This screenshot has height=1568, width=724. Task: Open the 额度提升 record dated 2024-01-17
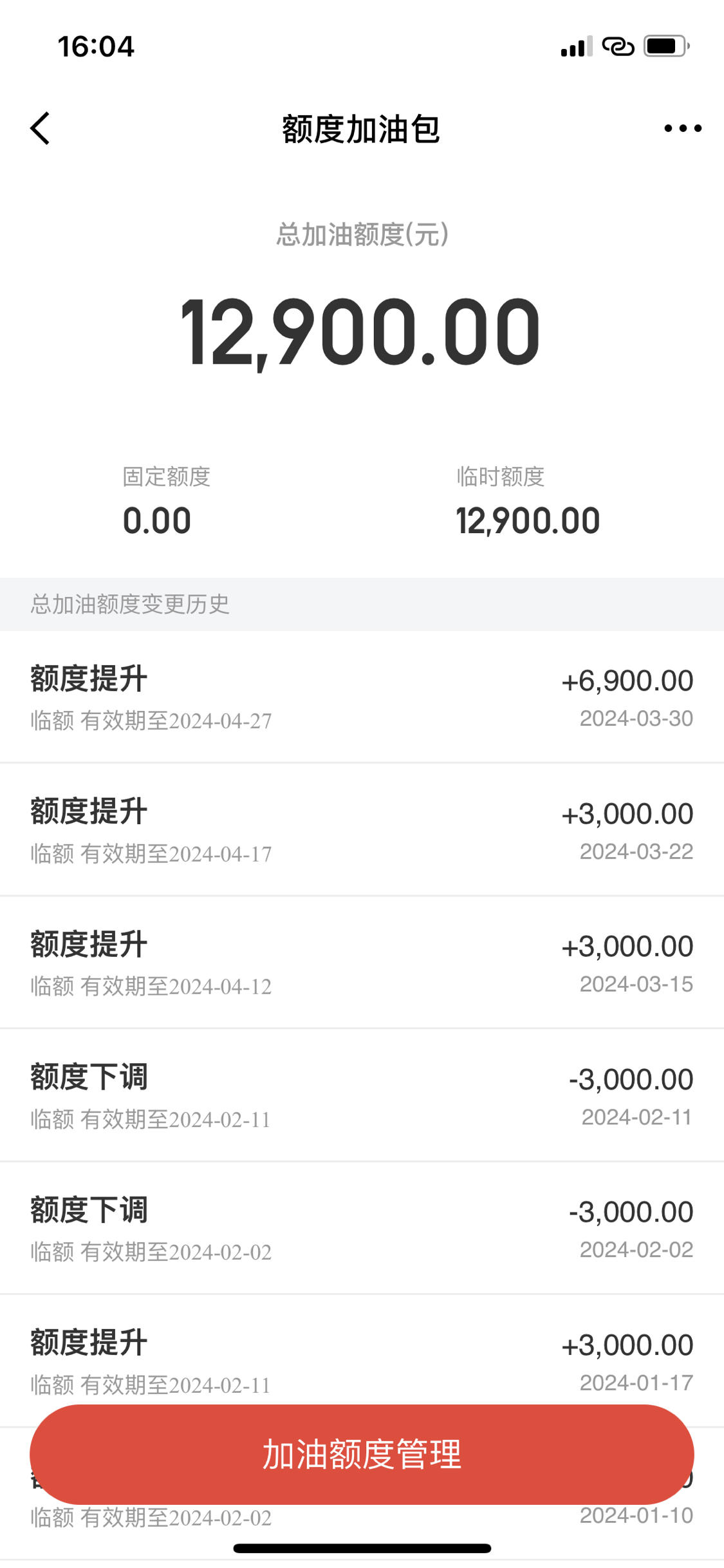coord(362,1361)
